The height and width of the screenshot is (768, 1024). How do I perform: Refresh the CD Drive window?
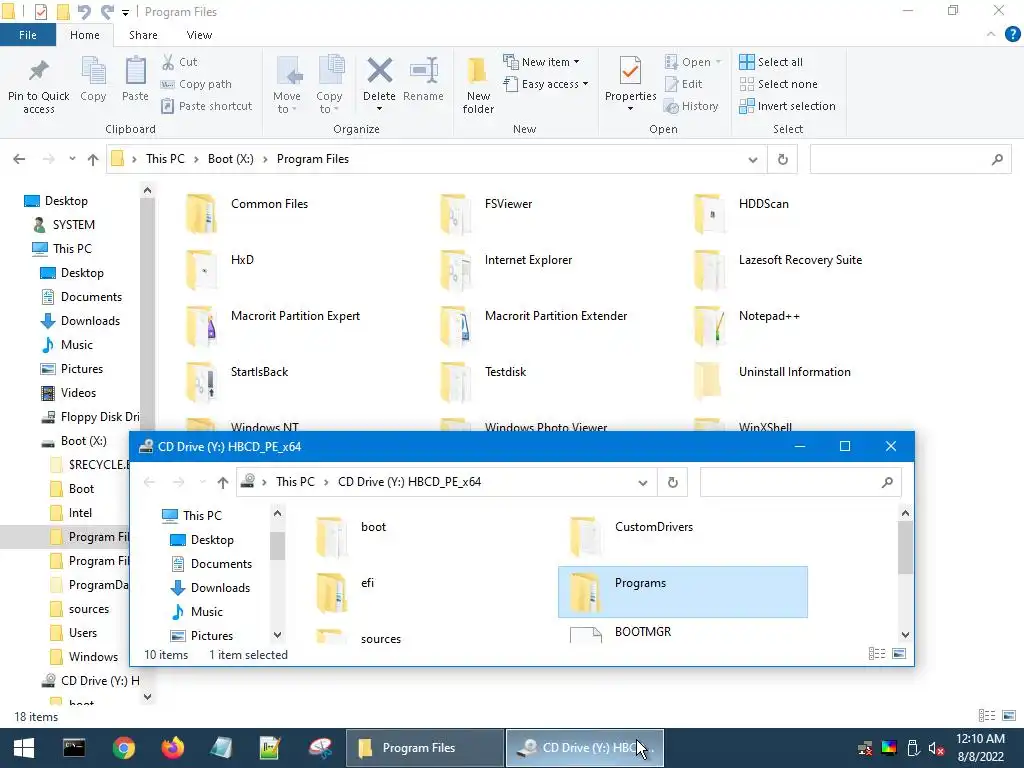click(673, 483)
